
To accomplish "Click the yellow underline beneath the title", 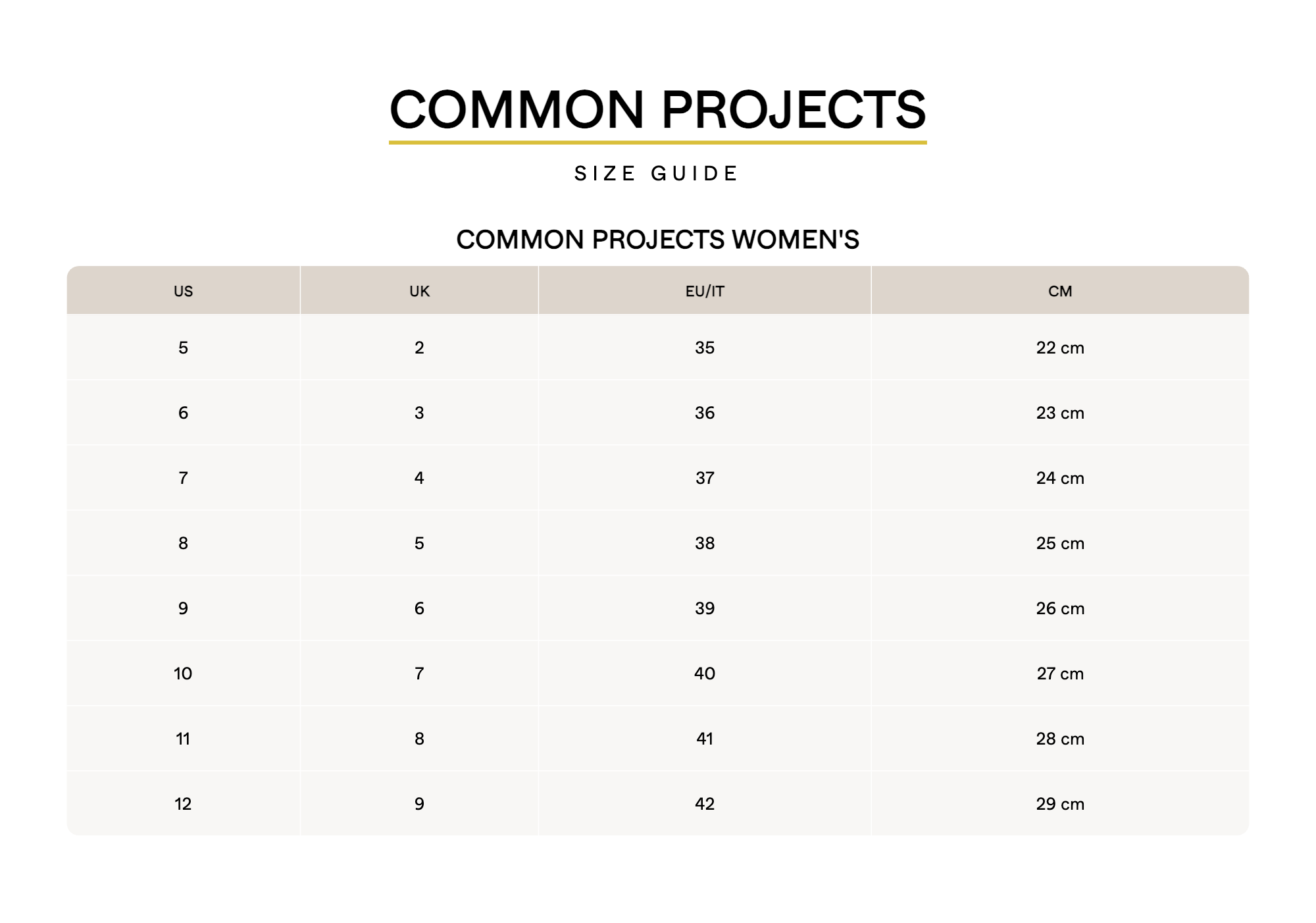I will 657,142.
